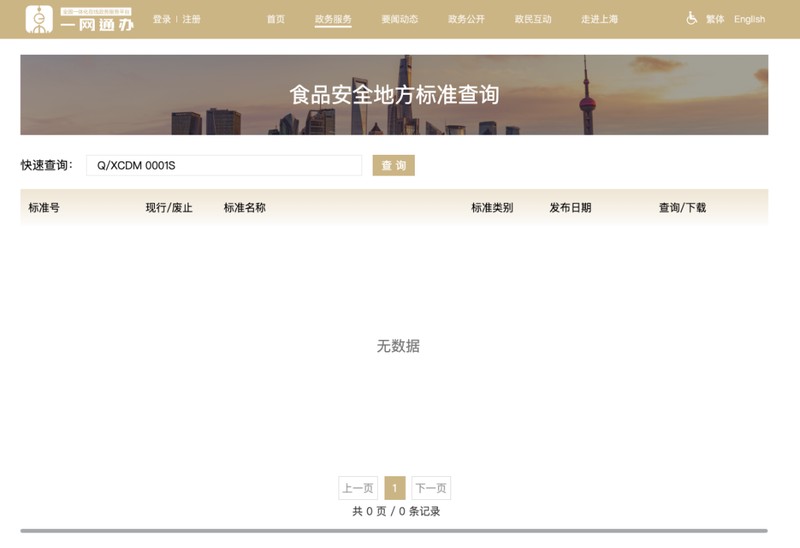The width and height of the screenshot is (800, 548).
Task: Click the 登录 login link
Action: tap(162, 19)
